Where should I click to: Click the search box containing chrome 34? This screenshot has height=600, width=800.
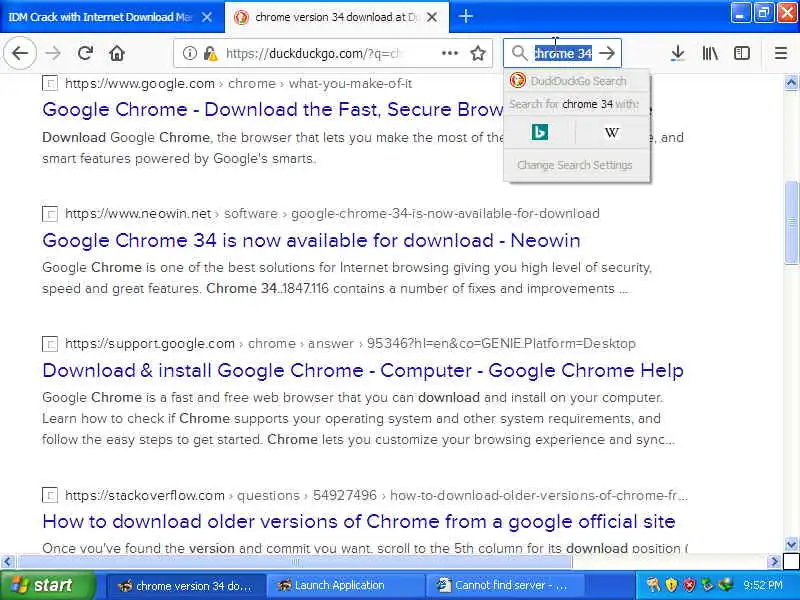click(x=563, y=53)
